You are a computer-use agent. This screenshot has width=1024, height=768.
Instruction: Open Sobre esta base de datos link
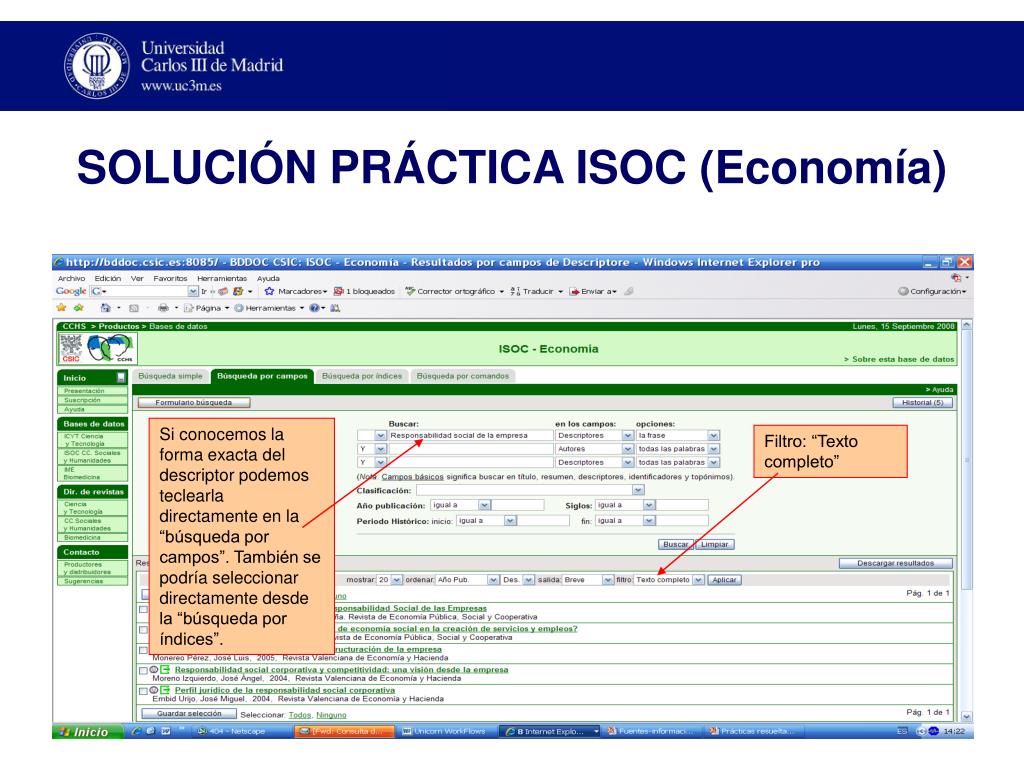tap(899, 359)
